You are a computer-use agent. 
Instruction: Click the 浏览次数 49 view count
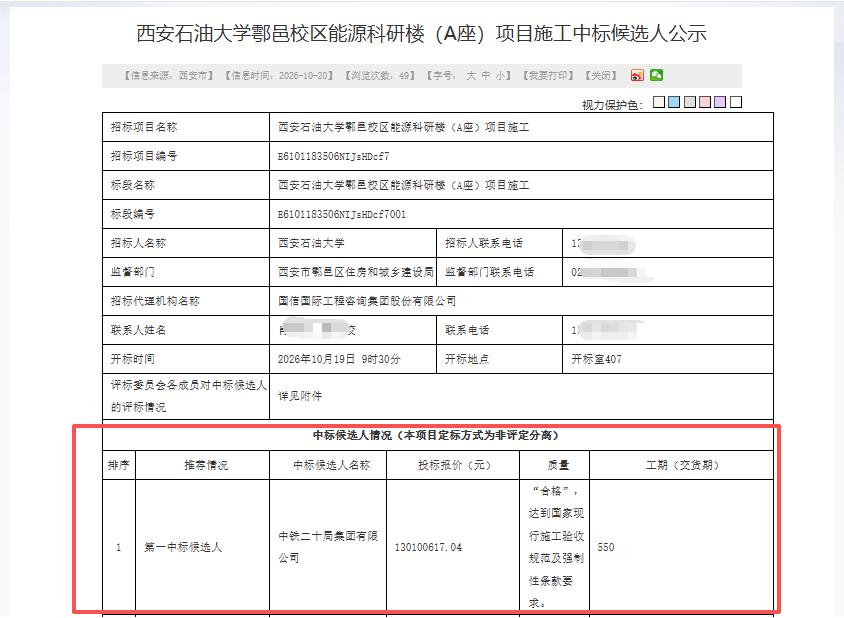379,76
